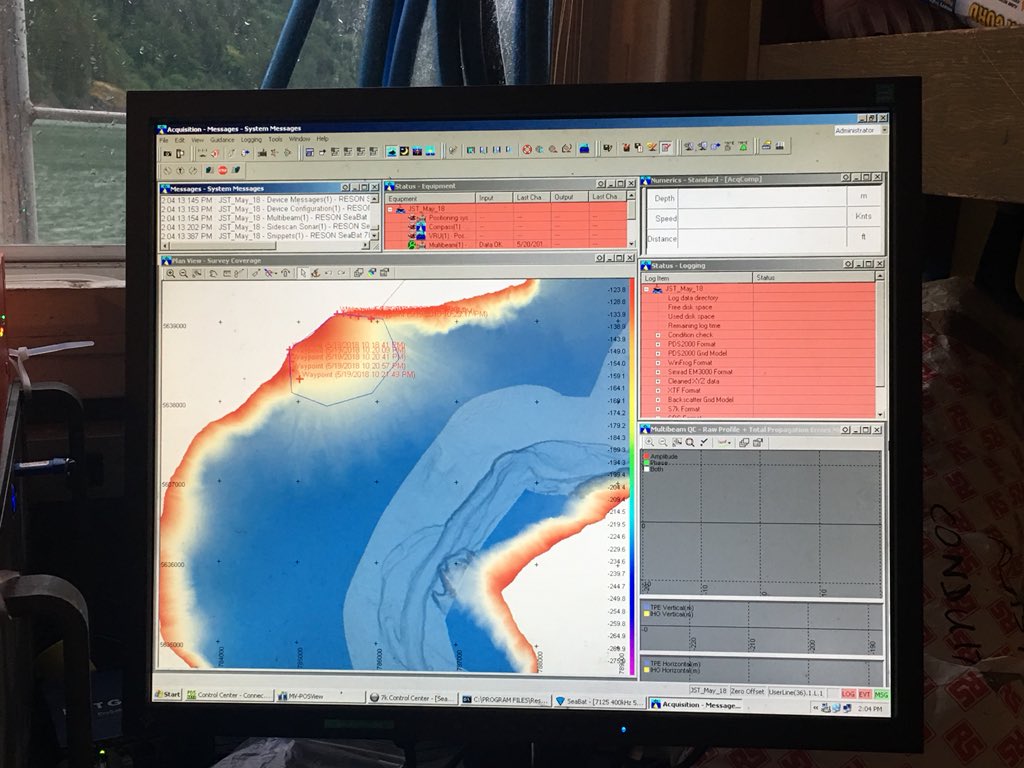Click the Help menu
The image size is (1024, 768).
coord(323,138)
